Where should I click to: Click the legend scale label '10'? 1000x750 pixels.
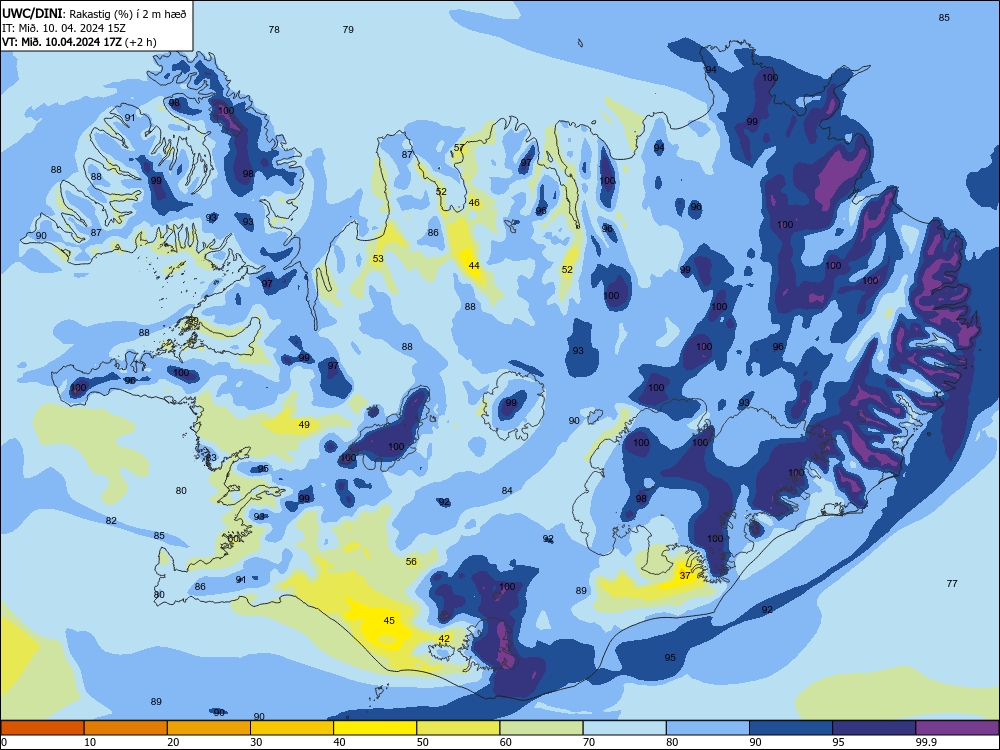90,742
